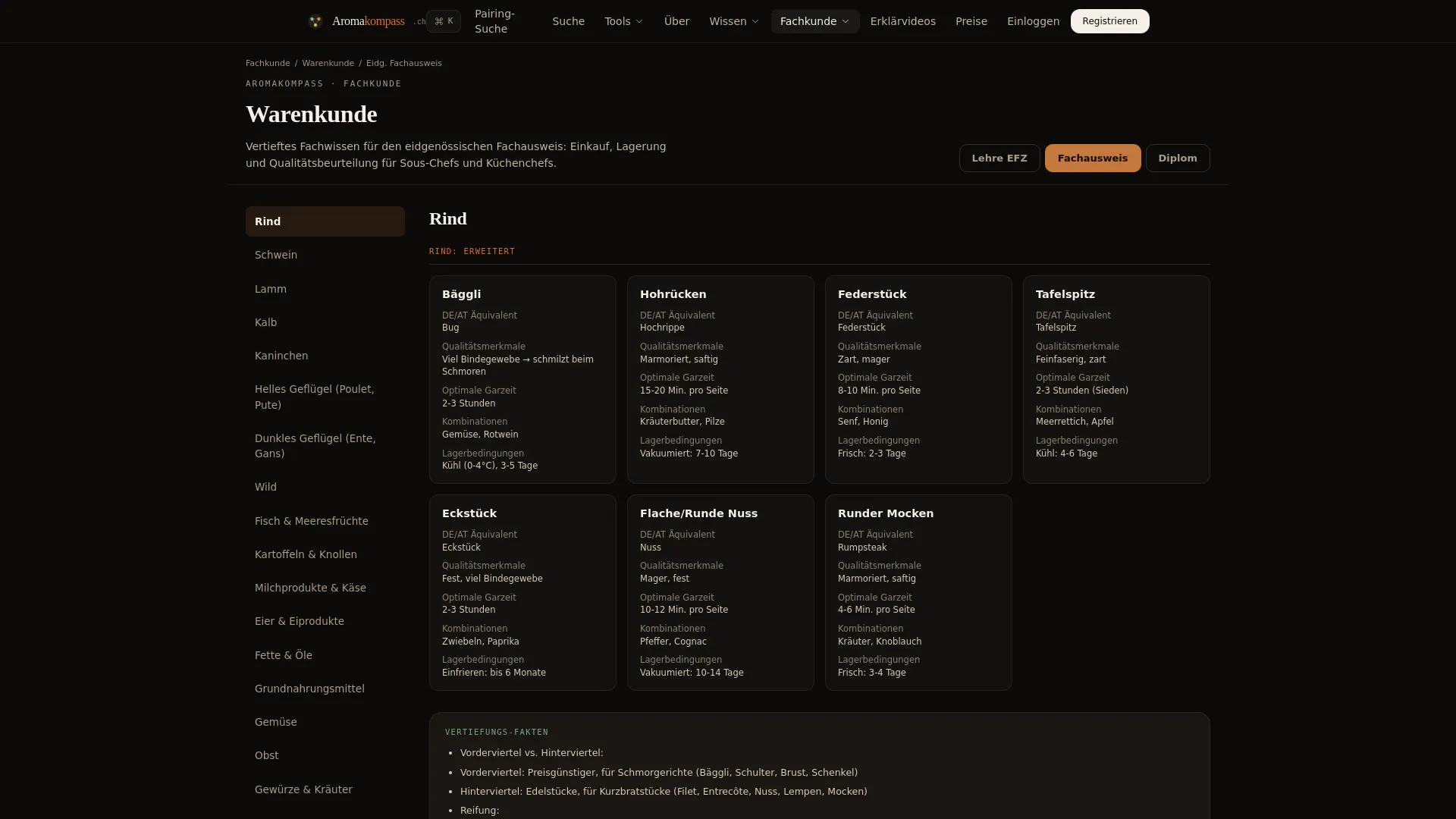Click the Einloggen link
The height and width of the screenshot is (819, 1456).
click(x=1033, y=21)
